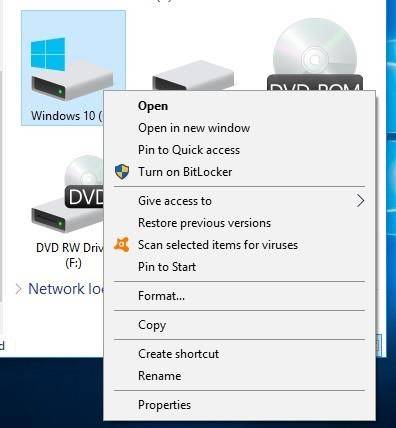
Task: Select Create shortcut
Action: click(239, 354)
